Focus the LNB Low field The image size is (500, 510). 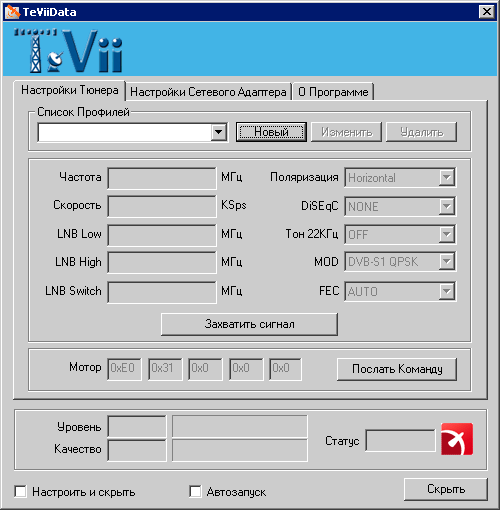[162, 235]
